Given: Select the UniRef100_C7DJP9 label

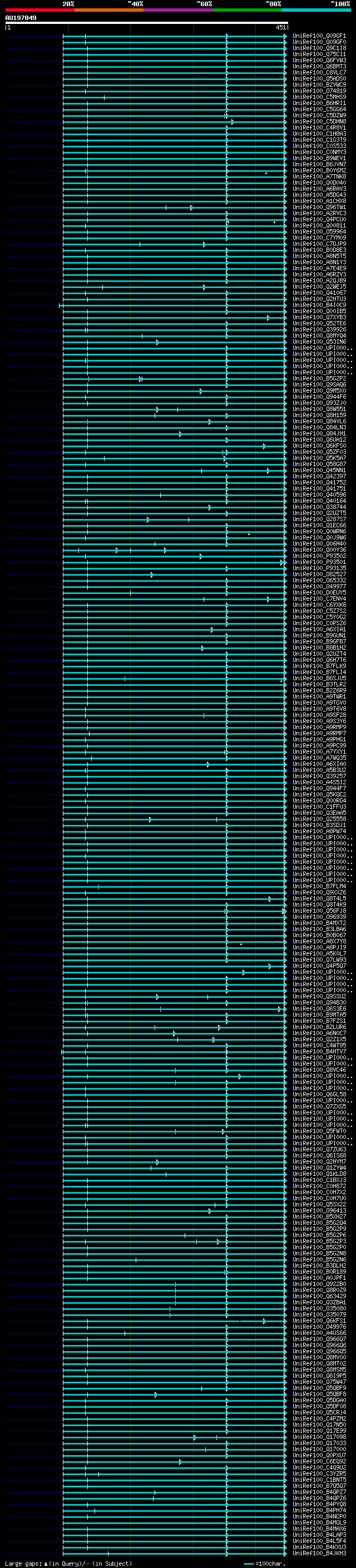Looking at the screenshot, I should tap(319, 244).
